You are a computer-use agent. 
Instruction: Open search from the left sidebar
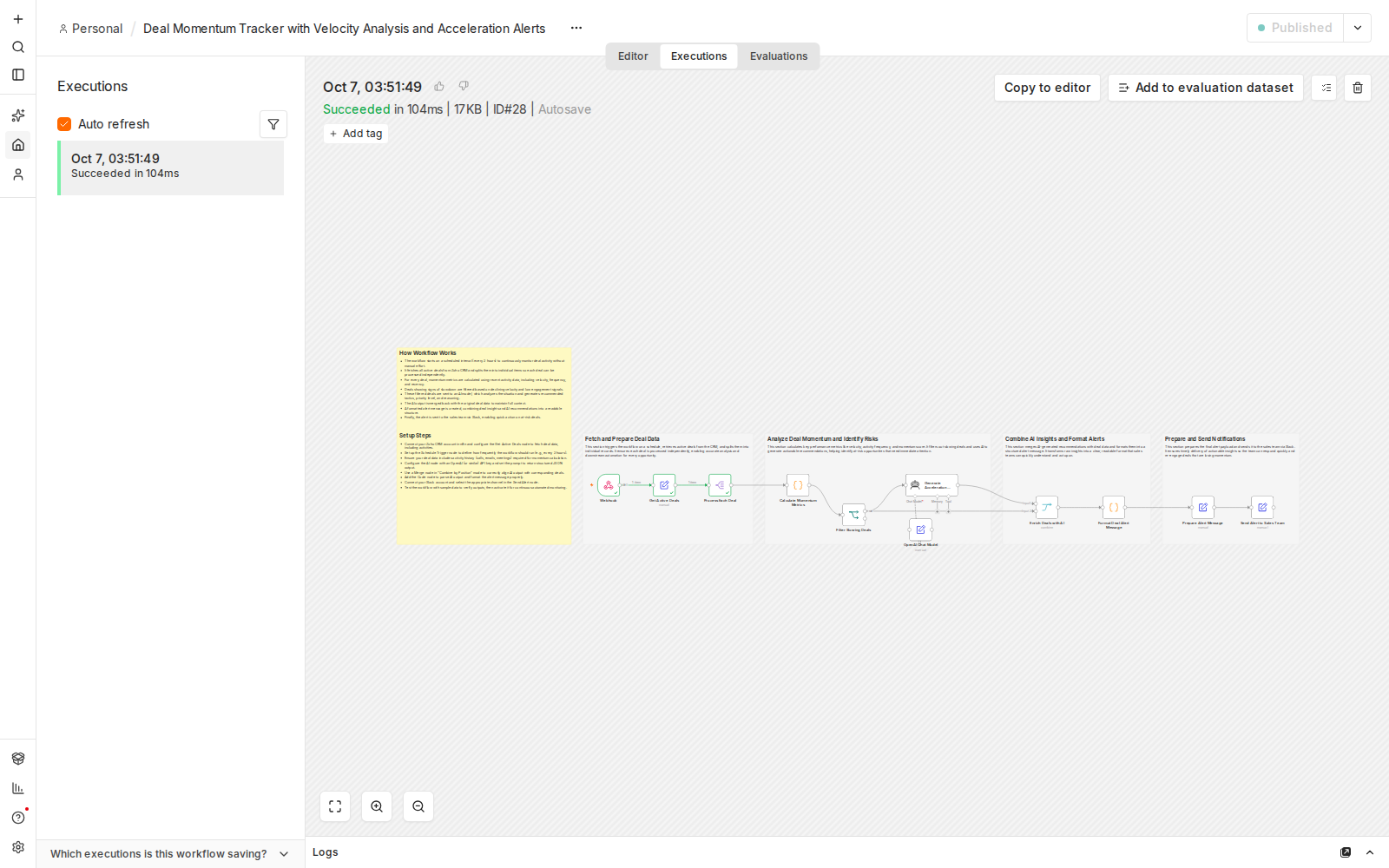click(x=18, y=47)
